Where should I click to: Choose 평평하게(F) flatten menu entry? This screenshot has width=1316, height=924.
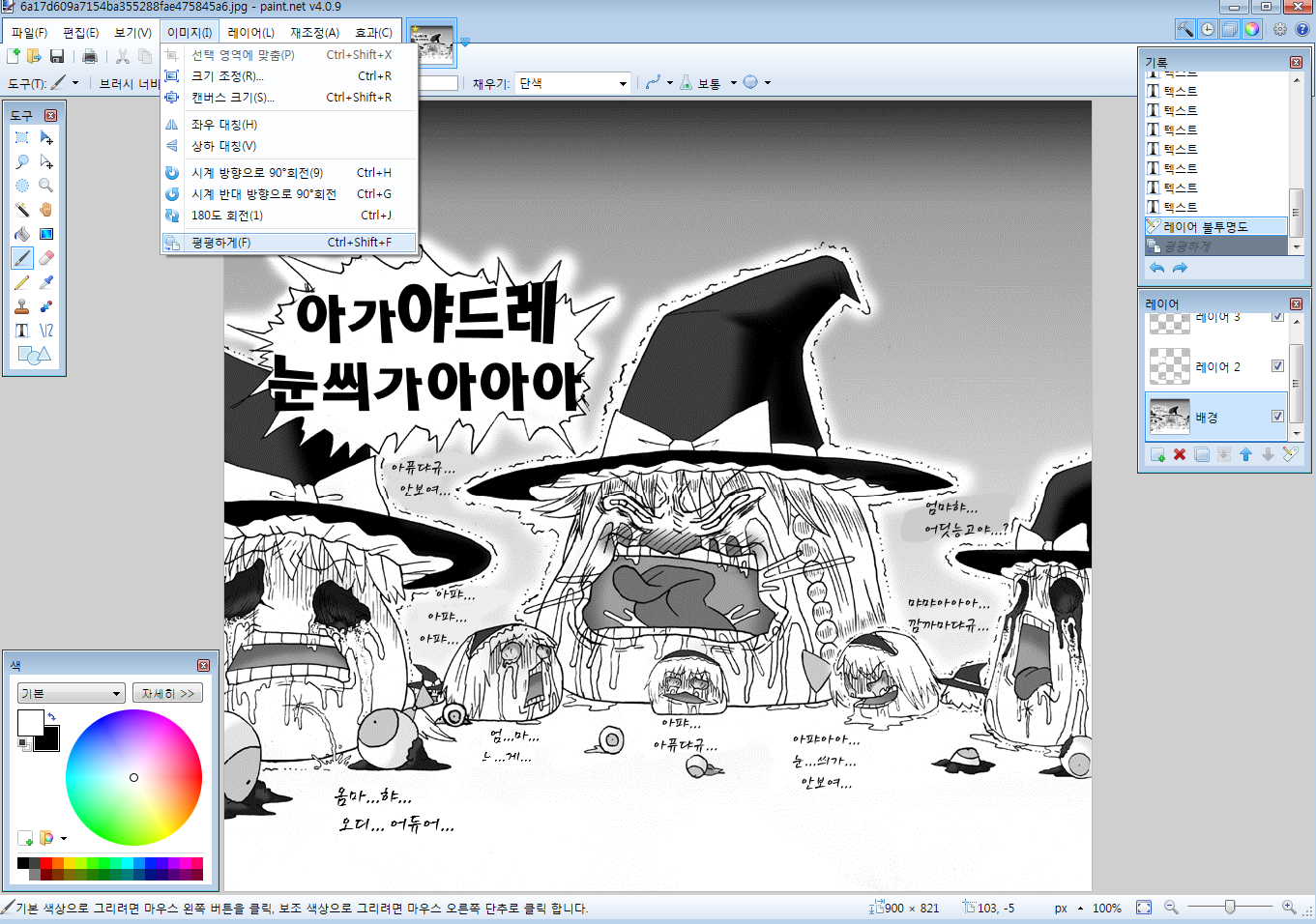coord(289,243)
